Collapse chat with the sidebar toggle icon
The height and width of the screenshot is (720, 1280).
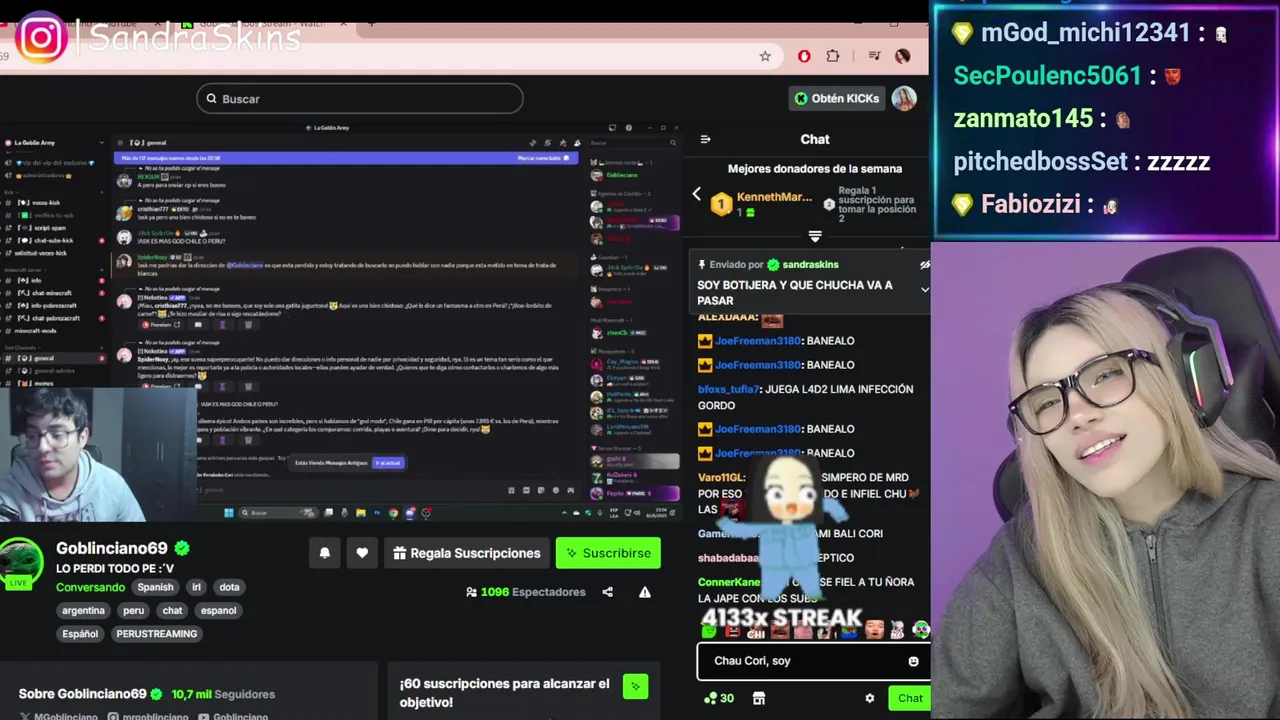point(705,139)
